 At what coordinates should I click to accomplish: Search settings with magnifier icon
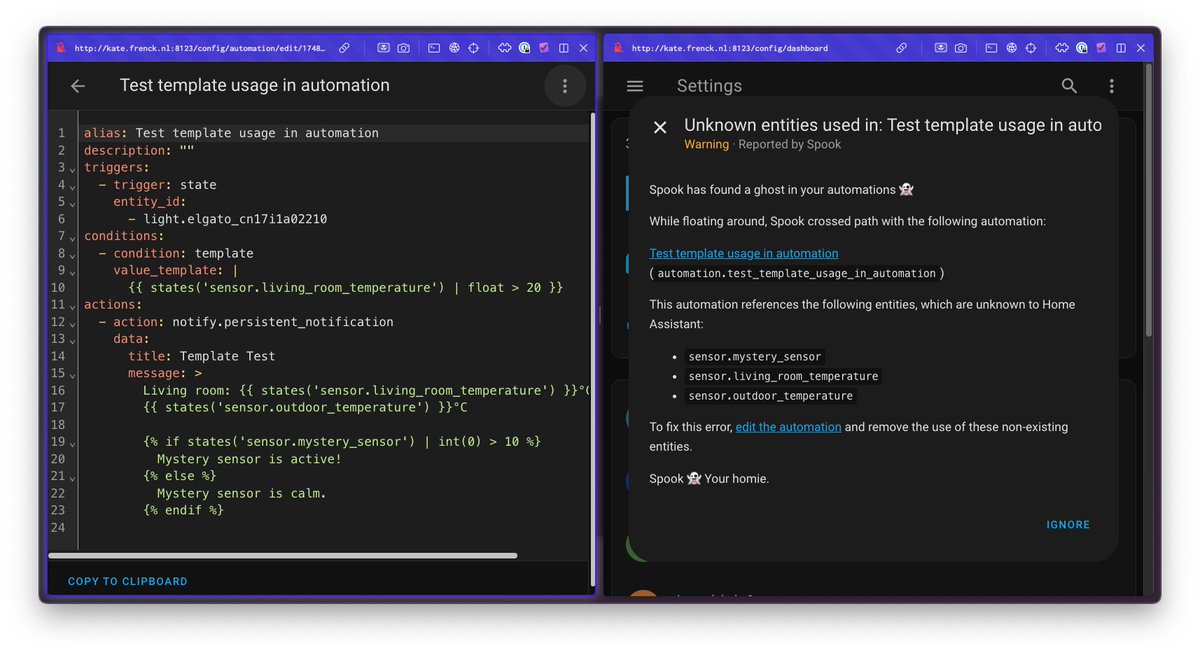[1069, 86]
